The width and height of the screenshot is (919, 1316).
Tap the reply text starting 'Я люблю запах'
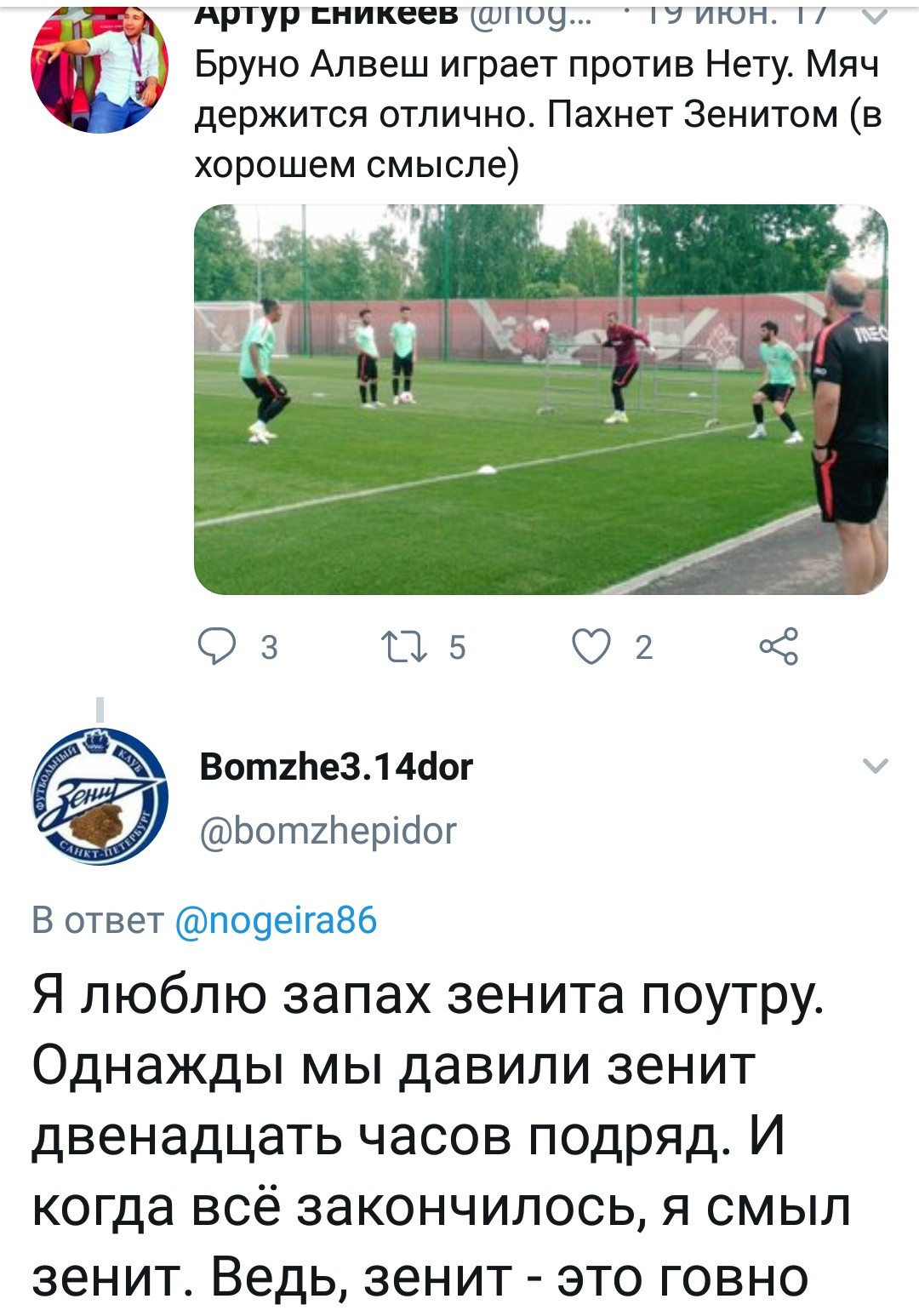pos(441,1136)
